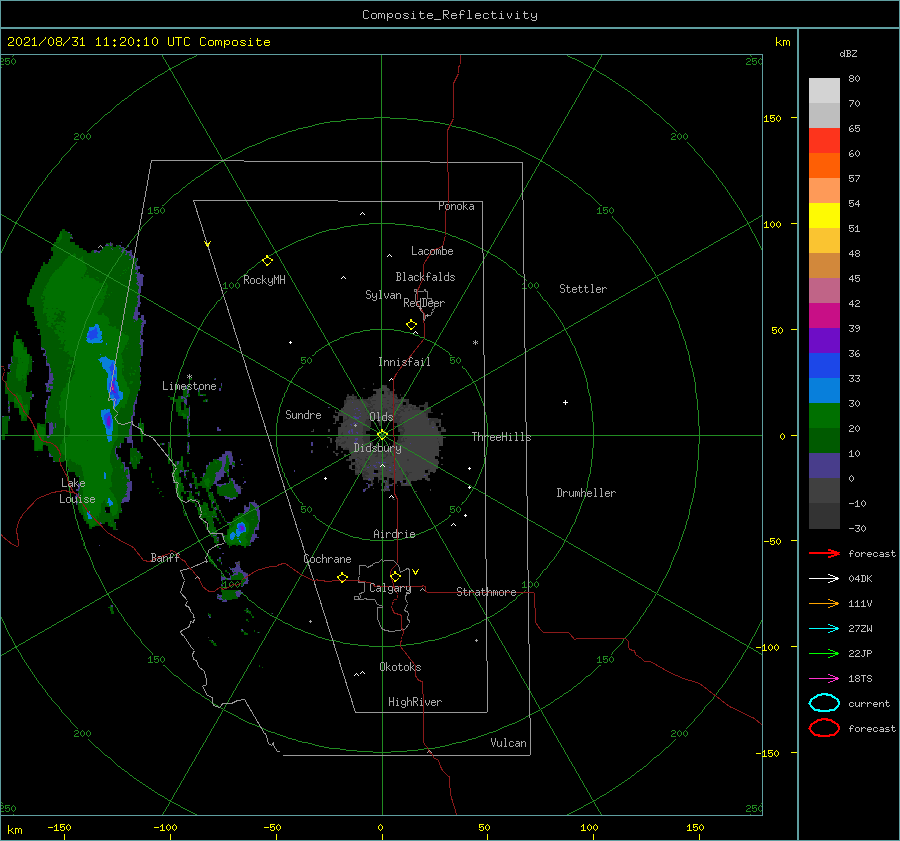
Task: Click the Lacombe town label
Action: click(x=432, y=251)
